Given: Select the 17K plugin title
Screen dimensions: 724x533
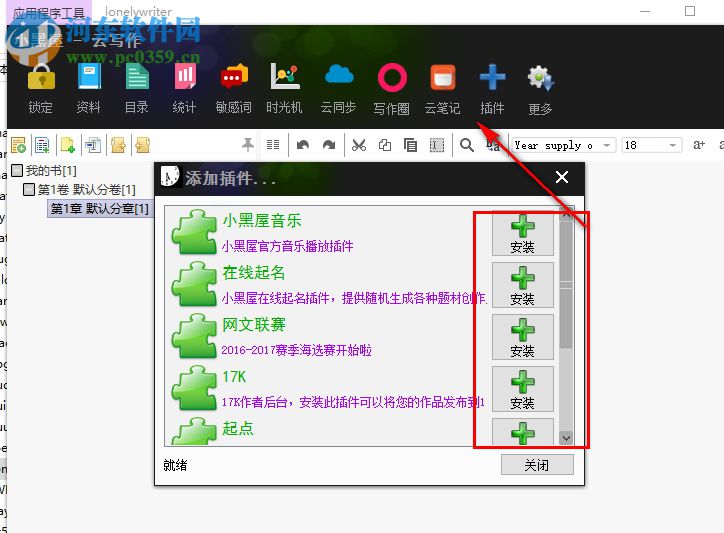Looking at the screenshot, I should click(x=234, y=377).
